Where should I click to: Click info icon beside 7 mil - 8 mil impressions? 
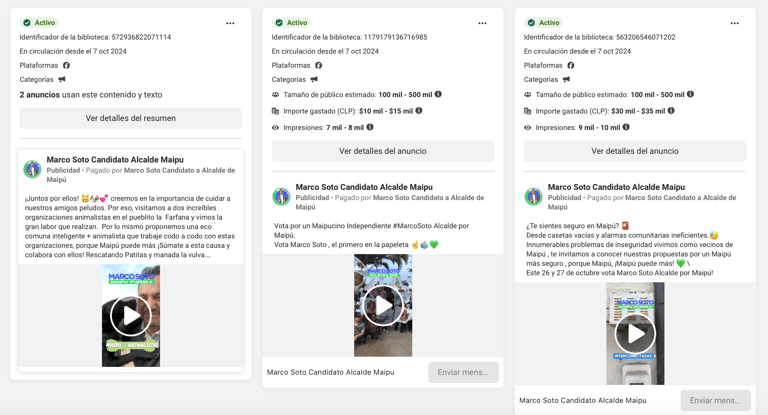pyautogui.click(x=370, y=127)
